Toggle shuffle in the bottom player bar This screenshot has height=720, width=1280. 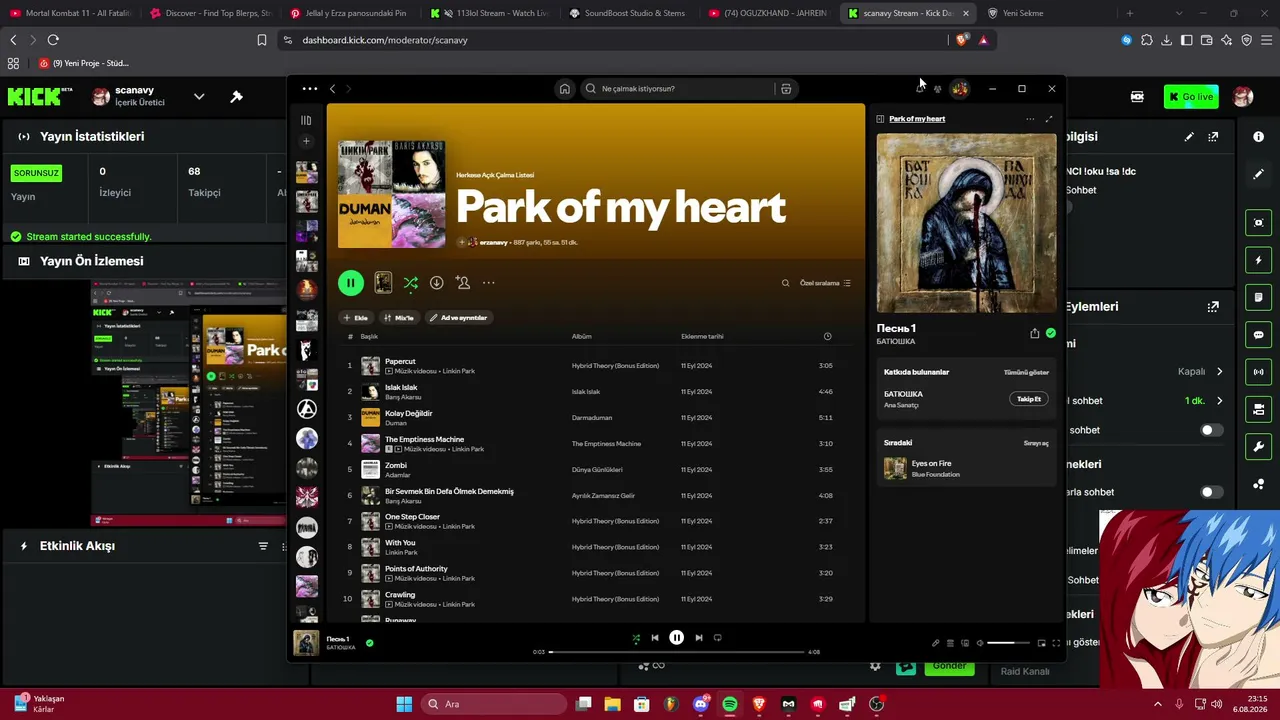(636, 638)
